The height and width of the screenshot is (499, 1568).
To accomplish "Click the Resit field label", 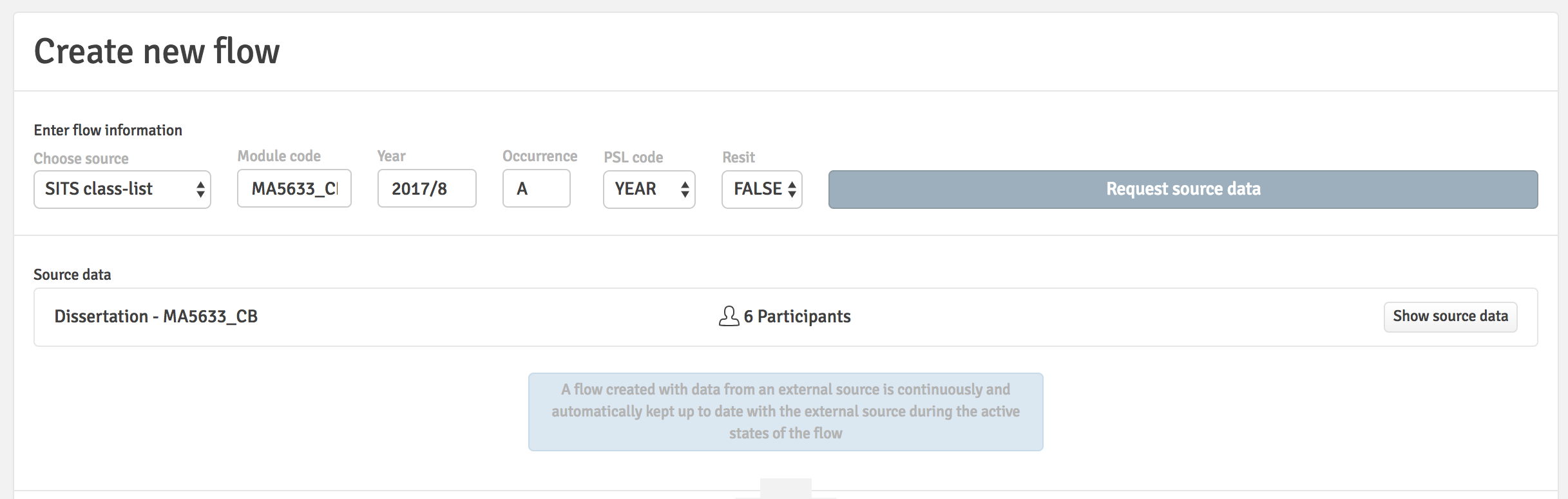I will pos(738,157).
